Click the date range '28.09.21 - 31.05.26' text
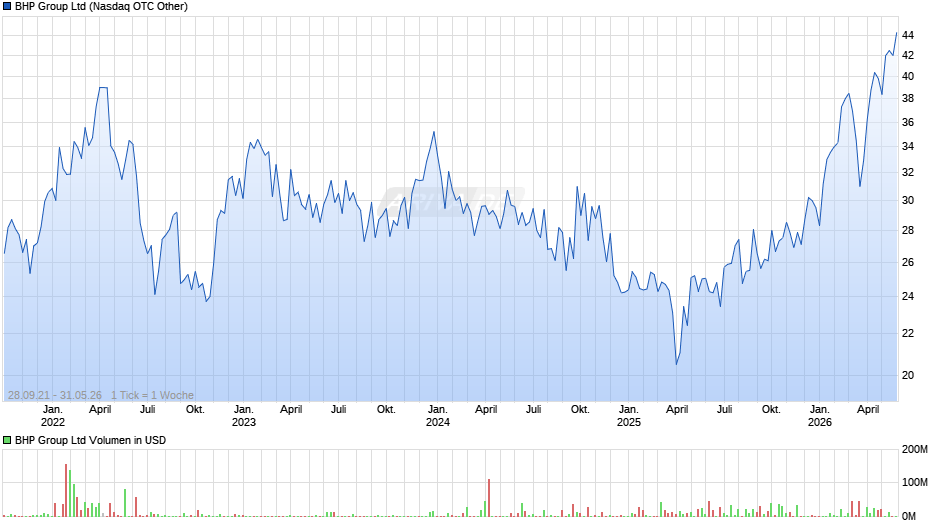 55,395
